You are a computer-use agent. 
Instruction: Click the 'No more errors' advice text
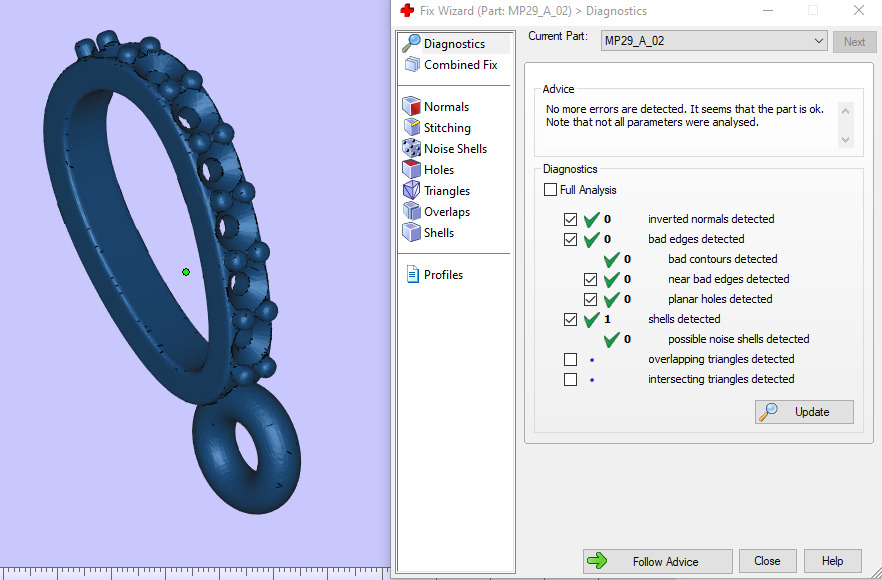[685, 115]
